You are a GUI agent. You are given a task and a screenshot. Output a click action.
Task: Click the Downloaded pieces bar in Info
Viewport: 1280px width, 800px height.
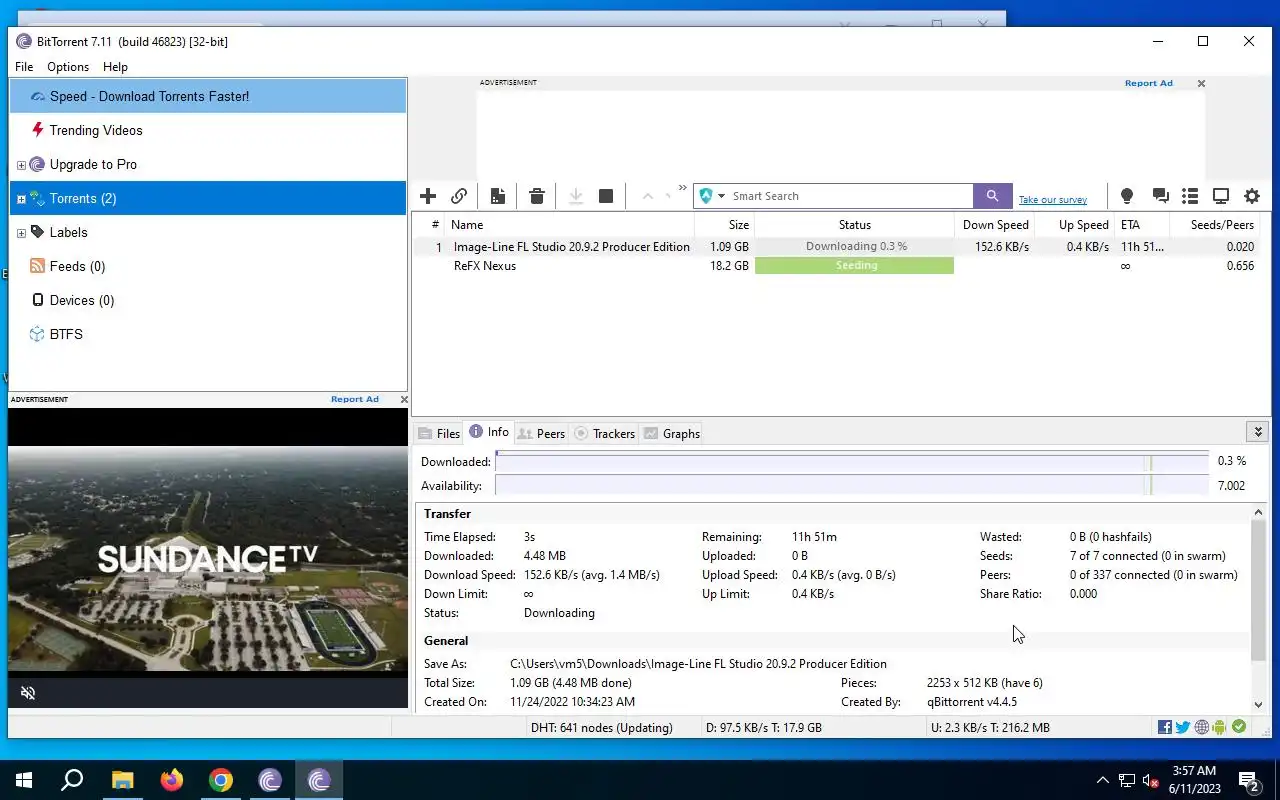click(852, 462)
